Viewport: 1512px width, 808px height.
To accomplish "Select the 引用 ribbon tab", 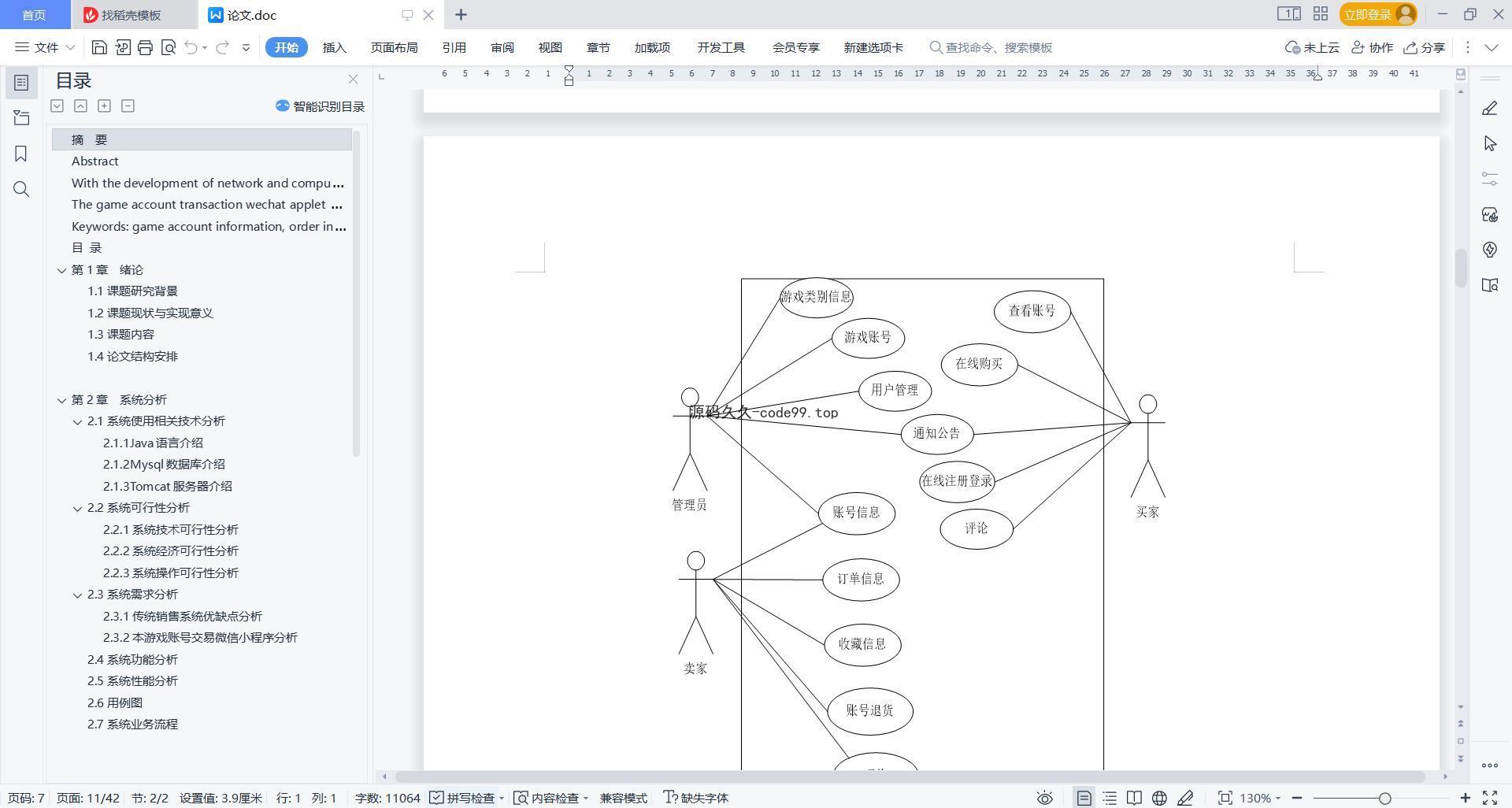I will pos(454,47).
